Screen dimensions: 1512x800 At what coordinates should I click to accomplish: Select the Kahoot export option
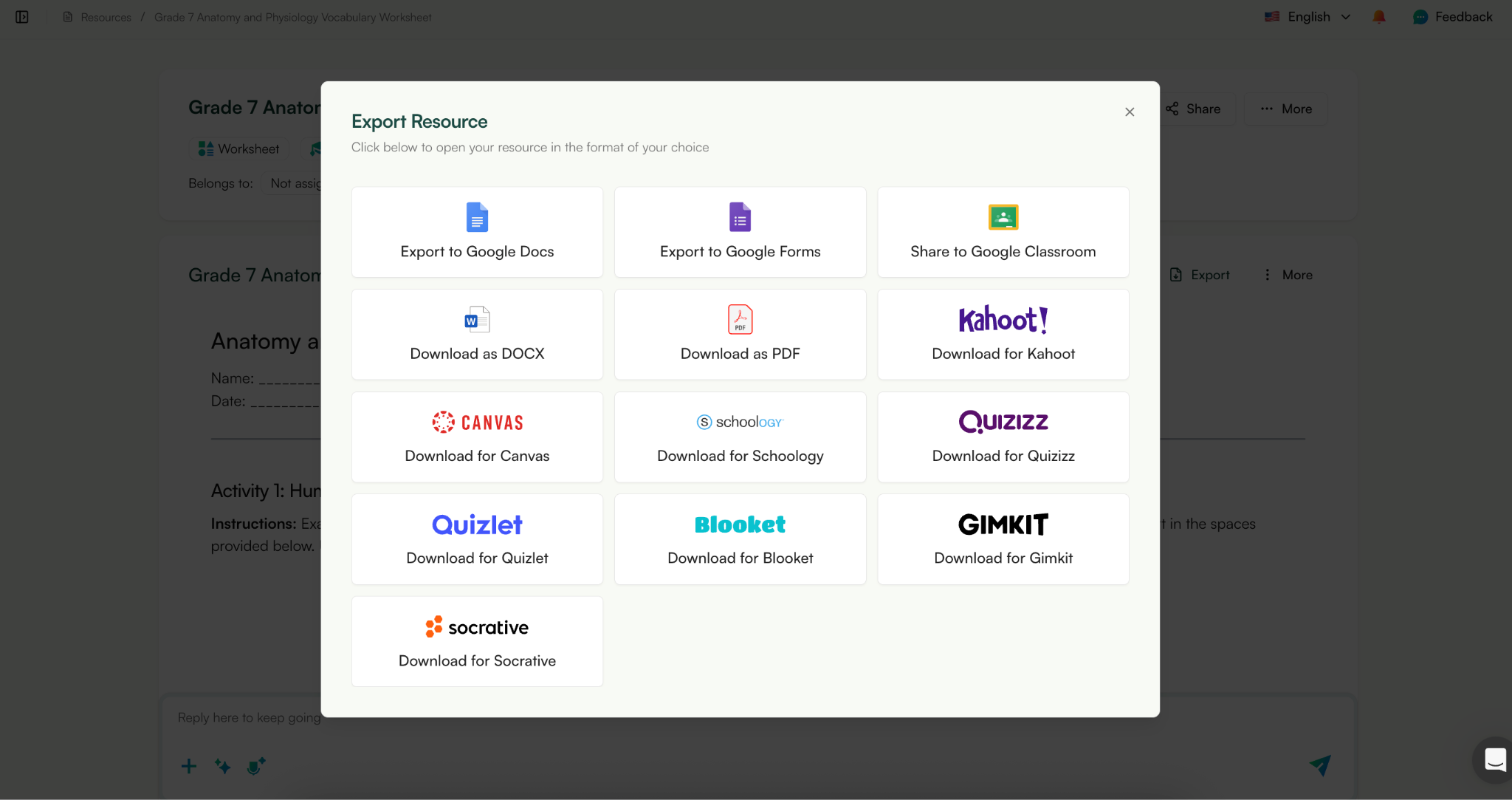1002,334
